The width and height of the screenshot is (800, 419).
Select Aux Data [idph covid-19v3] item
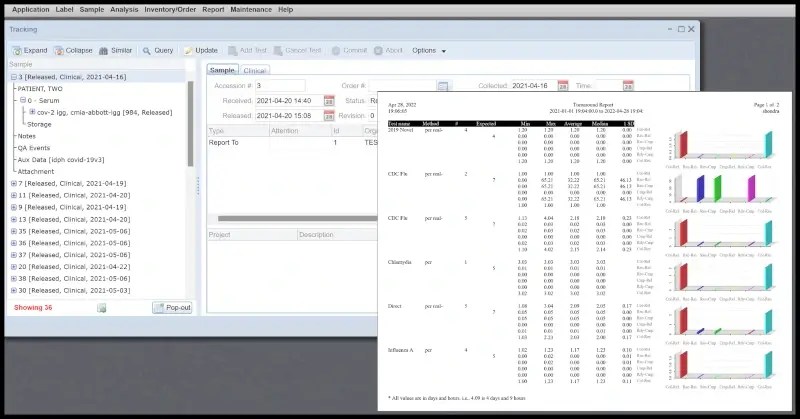(61, 160)
